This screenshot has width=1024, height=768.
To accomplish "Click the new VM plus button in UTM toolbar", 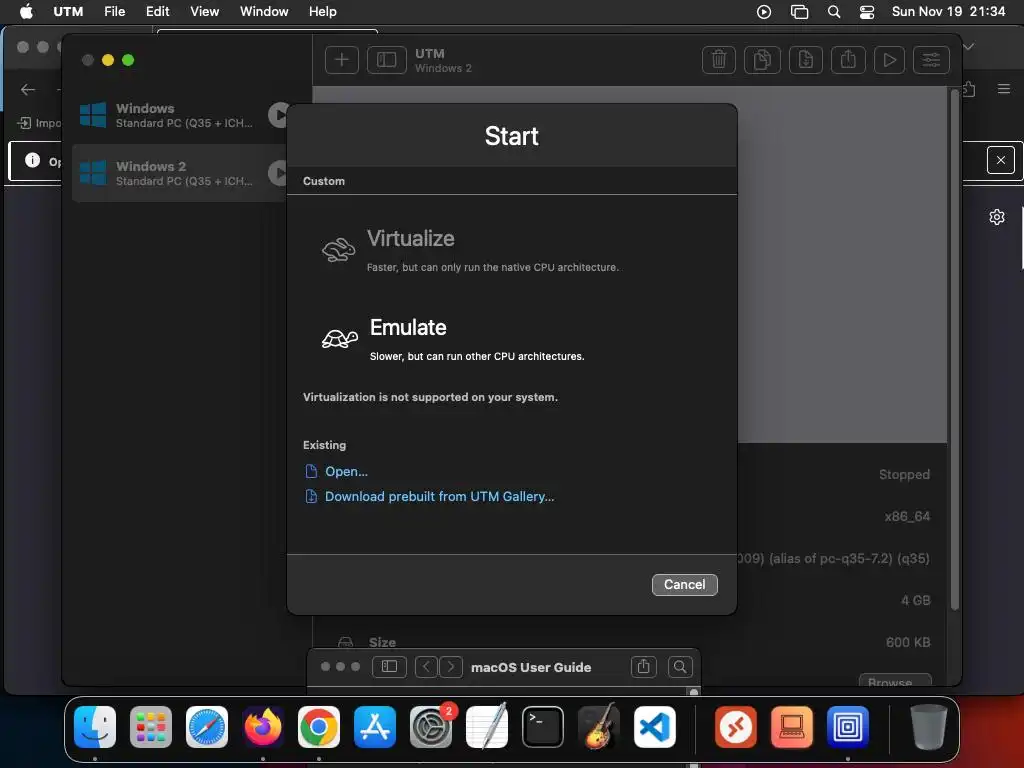I will click(x=342, y=60).
